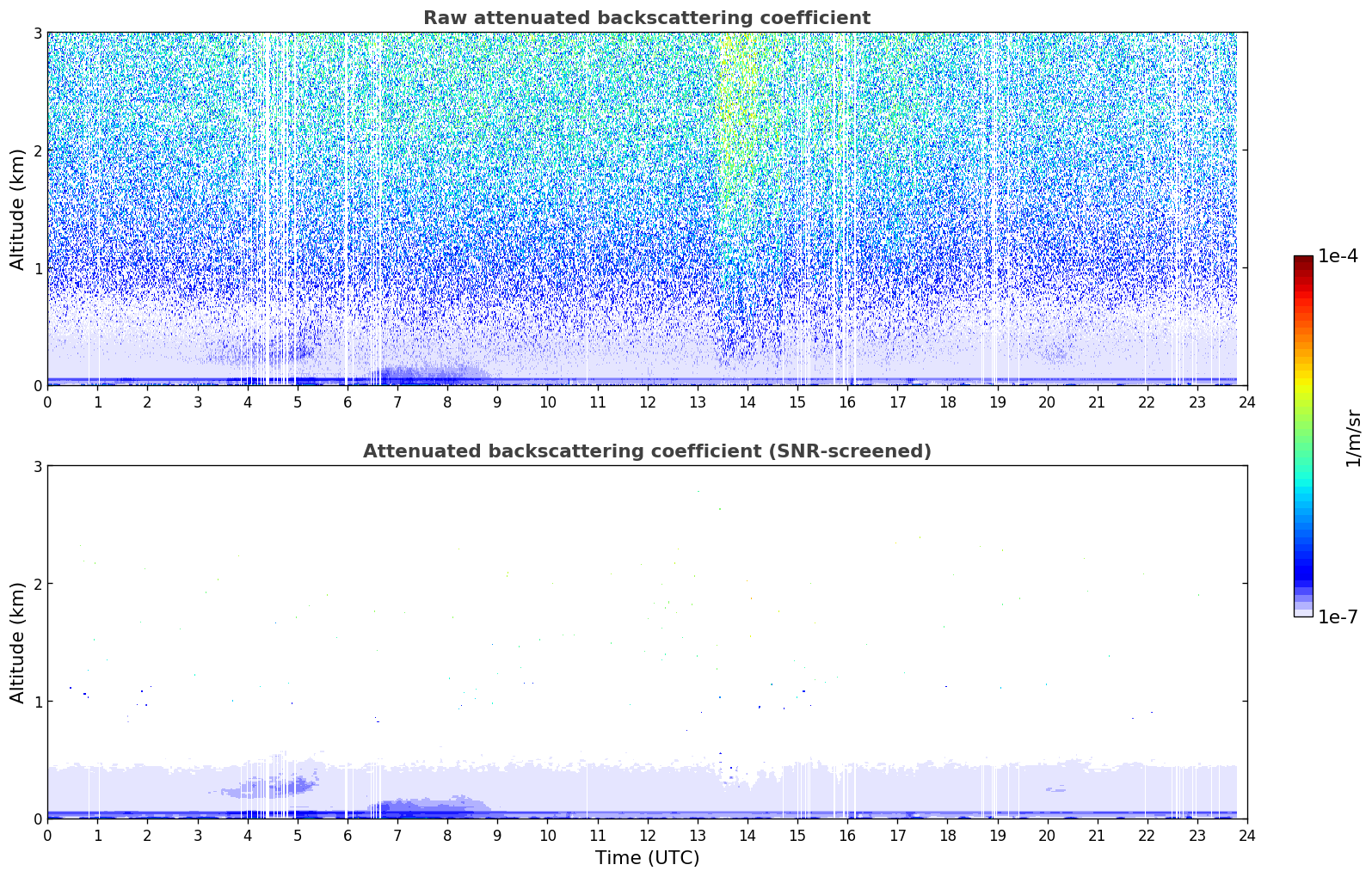Screen dimensions: 1372x877
Task: Click the "Altitude (km)" label of the raw plot
Action: pyautogui.click(x=18, y=209)
